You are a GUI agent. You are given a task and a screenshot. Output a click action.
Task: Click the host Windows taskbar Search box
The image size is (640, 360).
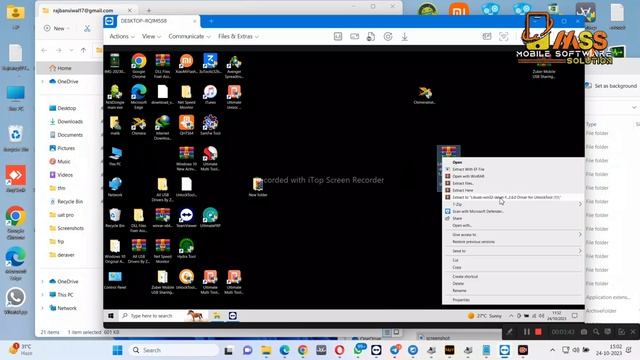point(174,350)
